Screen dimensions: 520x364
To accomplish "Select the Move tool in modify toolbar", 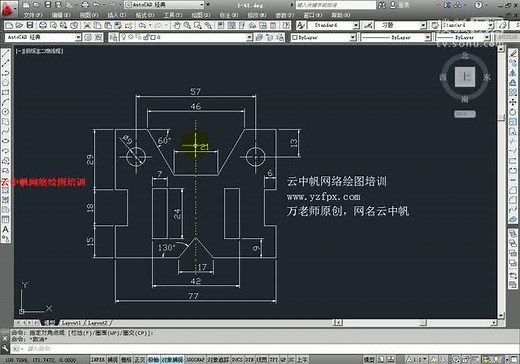I will tap(513, 102).
